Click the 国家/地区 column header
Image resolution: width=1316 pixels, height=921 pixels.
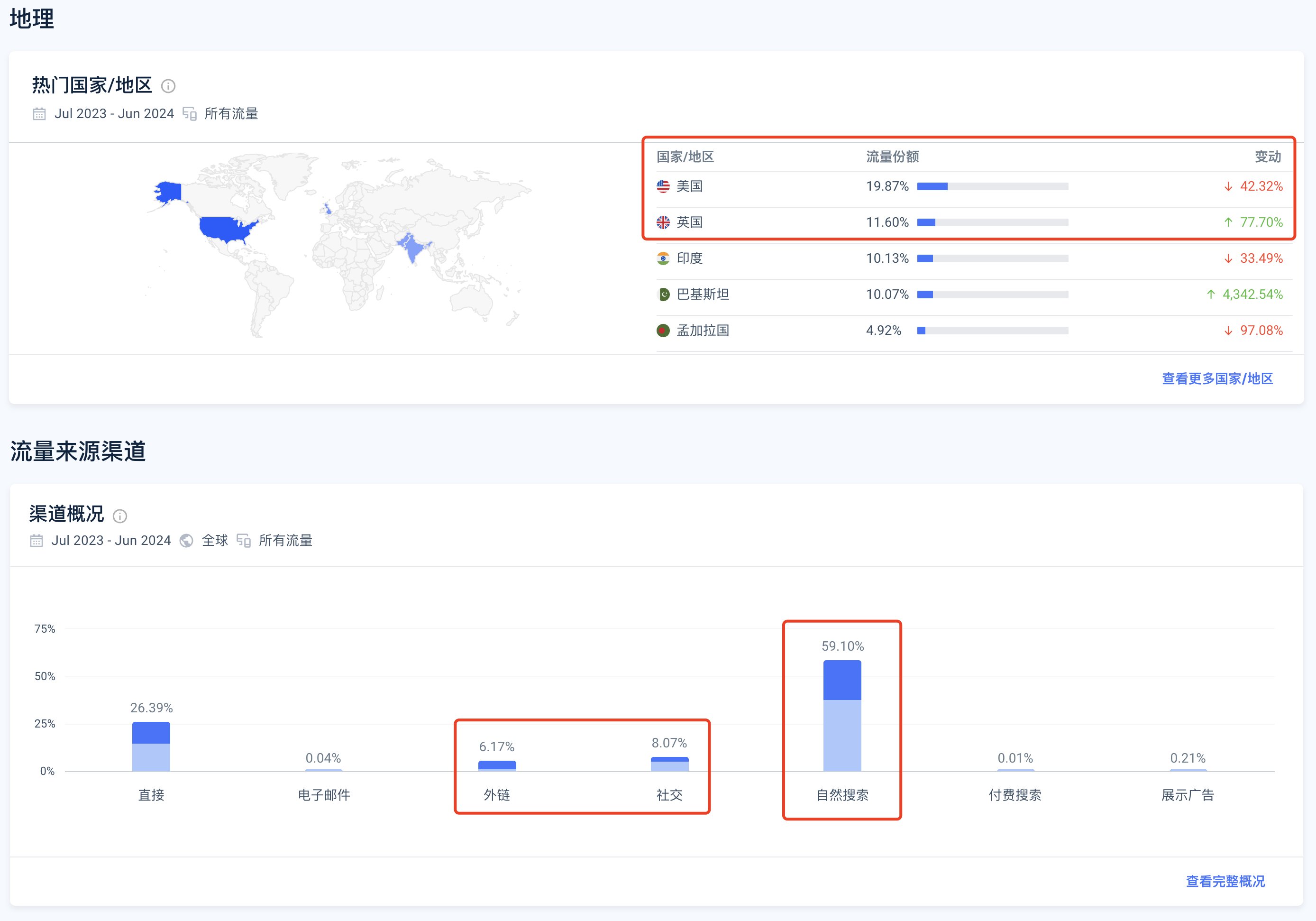point(685,157)
